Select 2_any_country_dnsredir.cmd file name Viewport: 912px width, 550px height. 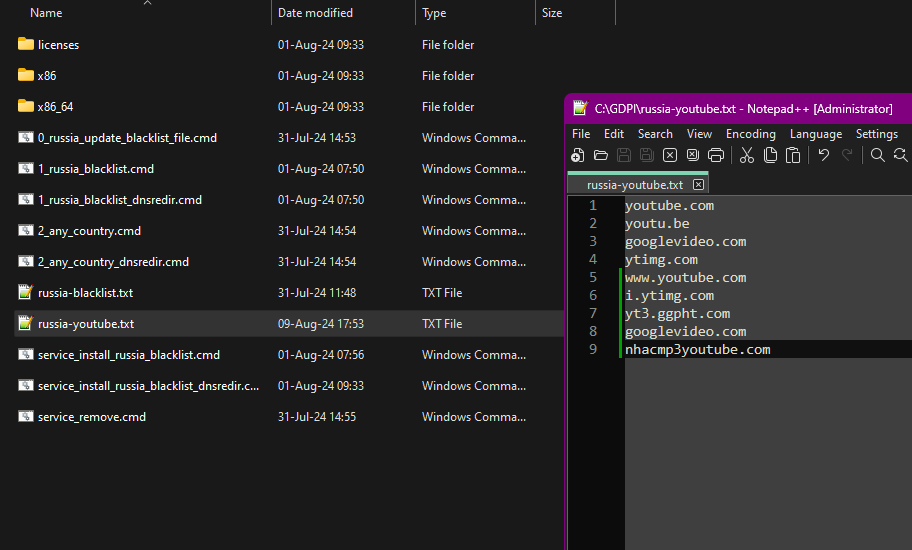point(113,262)
